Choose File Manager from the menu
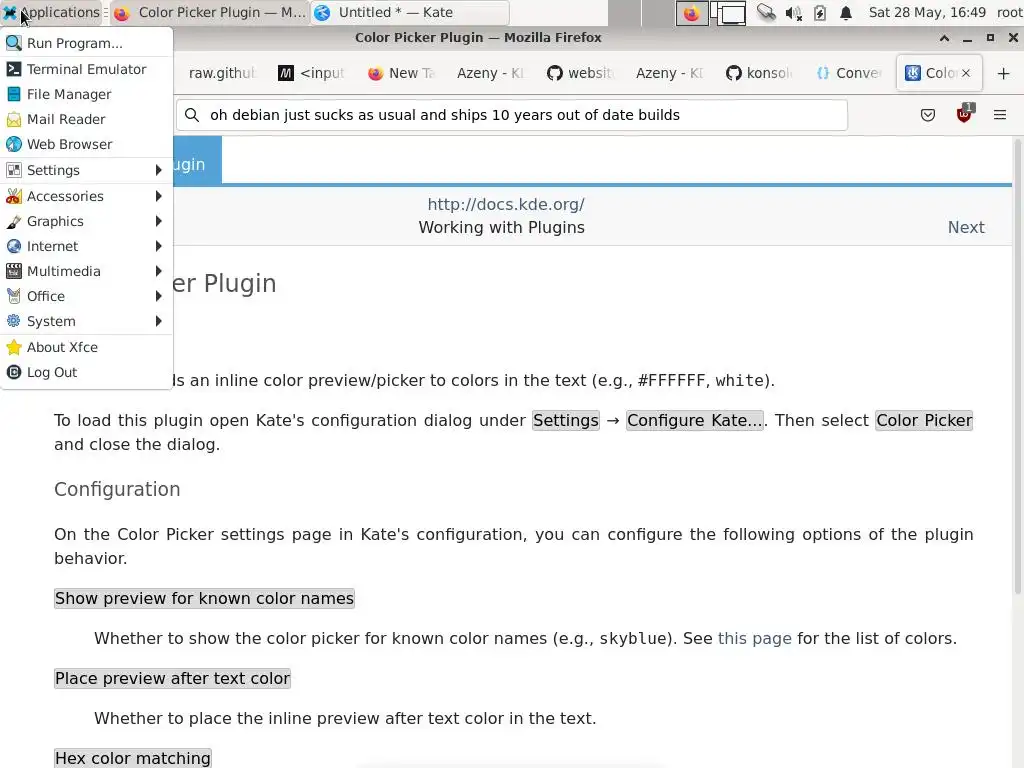Image resolution: width=1024 pixels, height=768 pixels. 86,94
